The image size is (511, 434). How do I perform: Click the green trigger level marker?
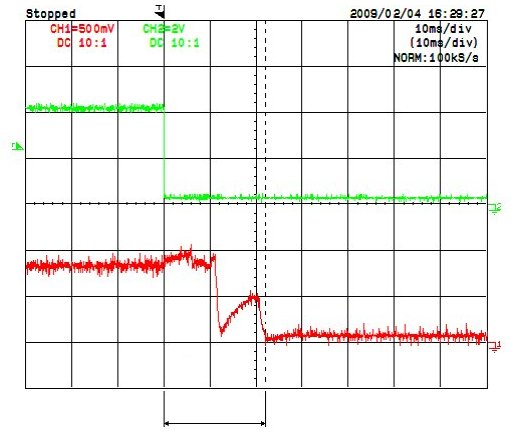(17, 146)
